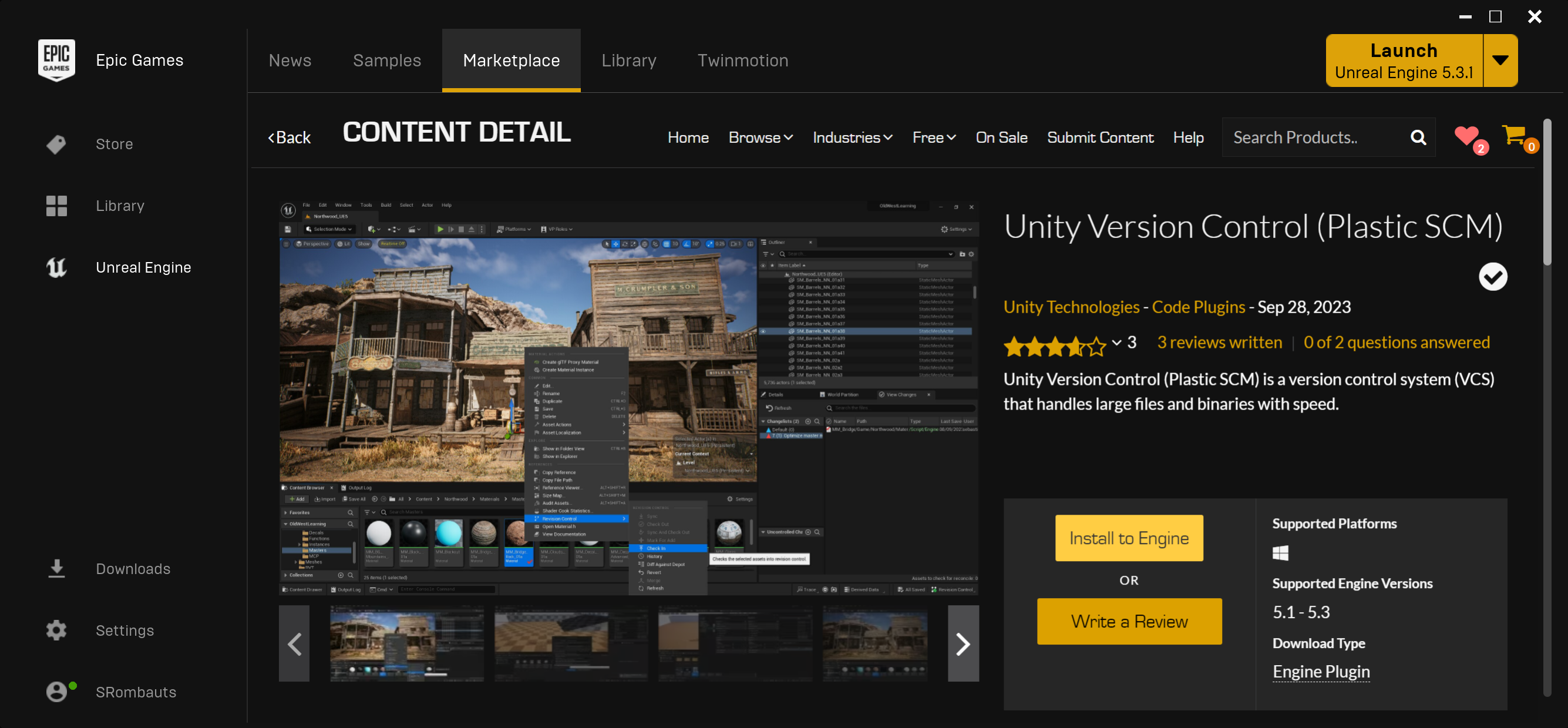
Task: Open the Industries dropdown menu
Action: (852, 137)
